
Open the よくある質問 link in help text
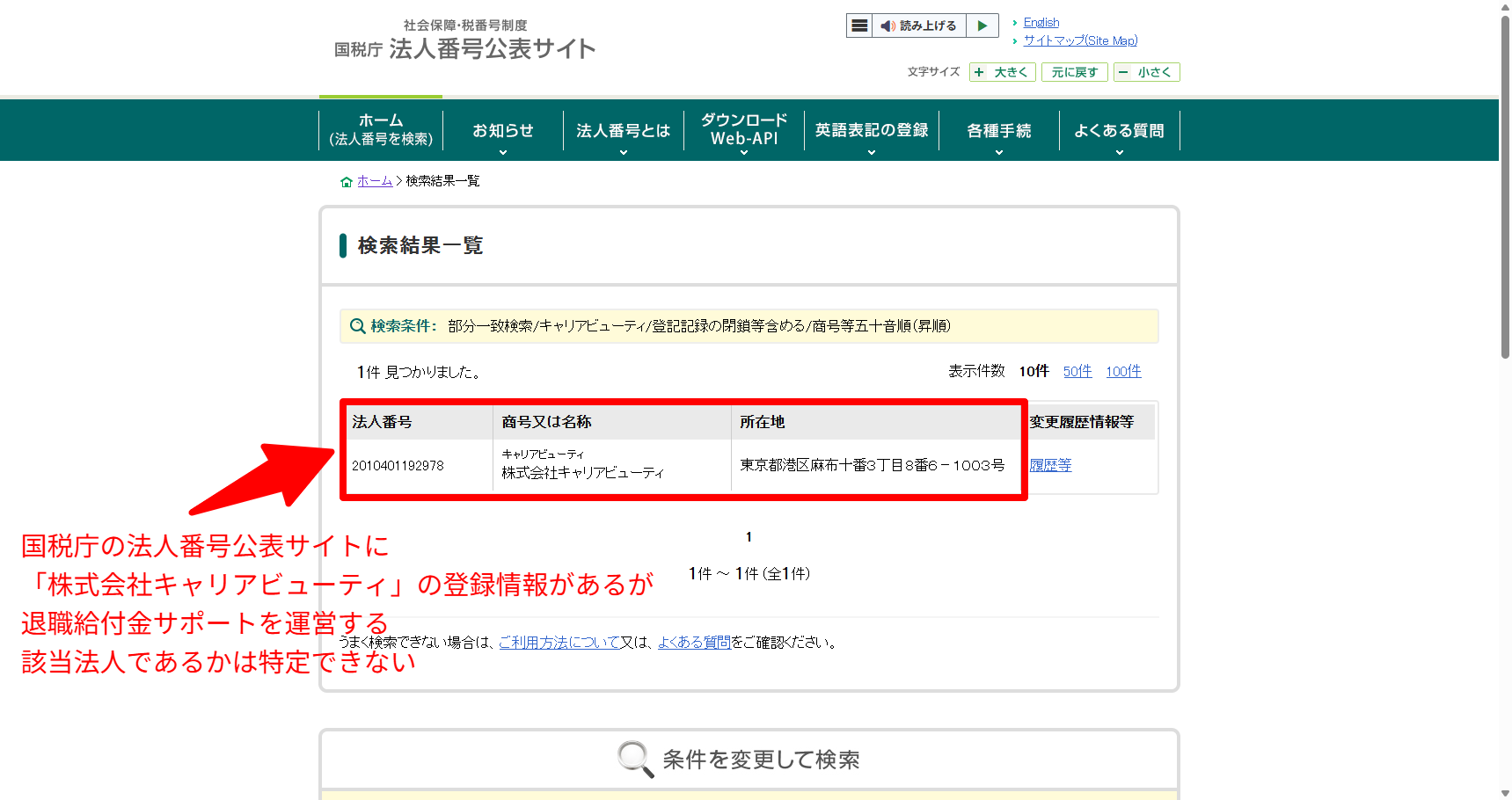coord(694,643)
